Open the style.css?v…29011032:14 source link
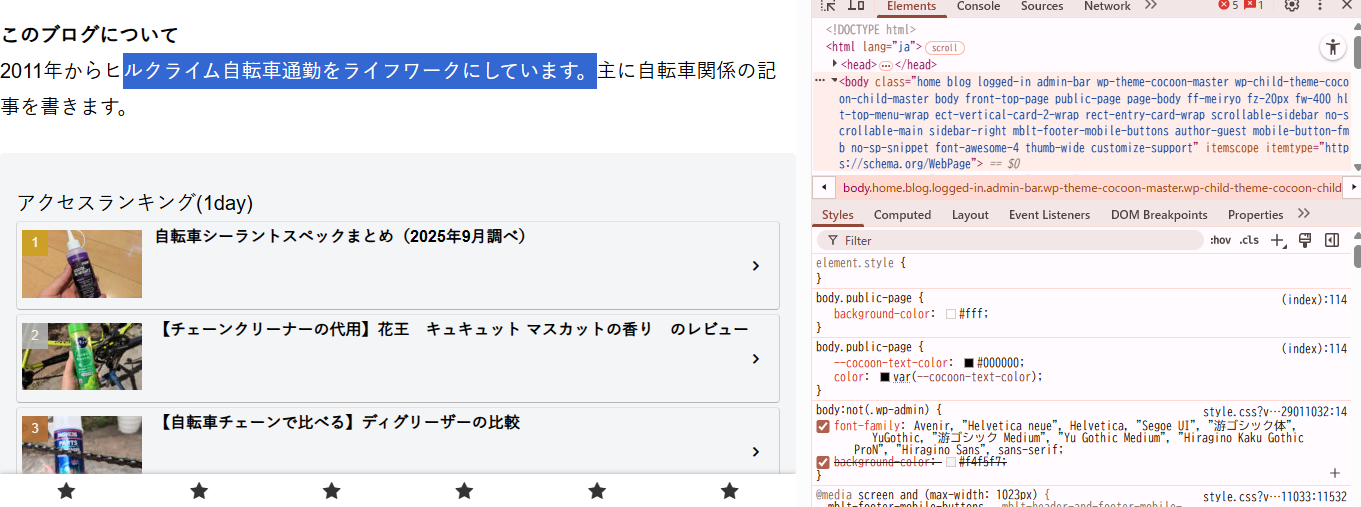The width and height of the screenshot is (1361, 507). click(x=1275, y=411)
